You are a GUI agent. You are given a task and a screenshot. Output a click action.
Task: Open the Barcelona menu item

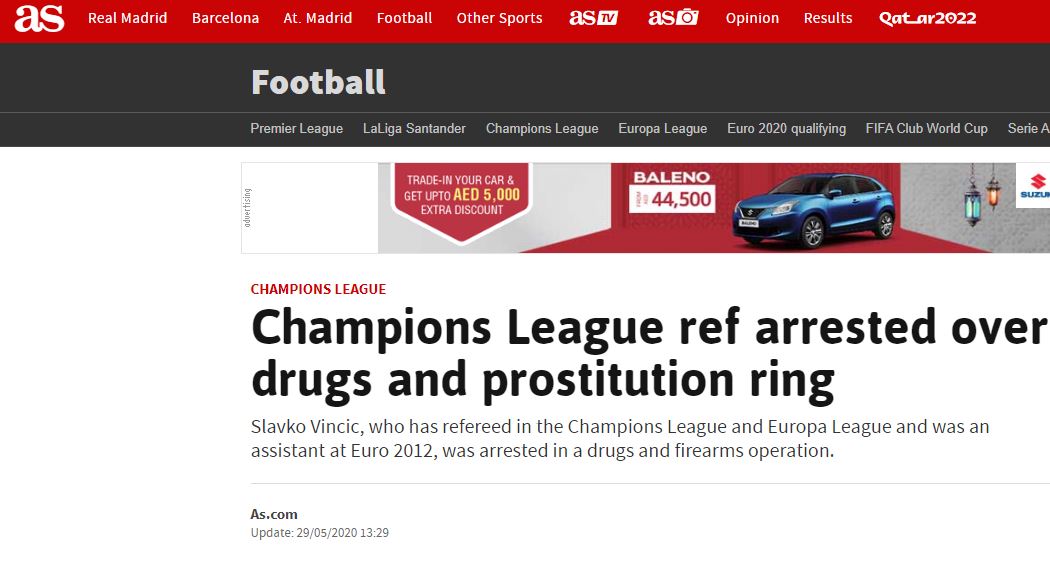225,18
